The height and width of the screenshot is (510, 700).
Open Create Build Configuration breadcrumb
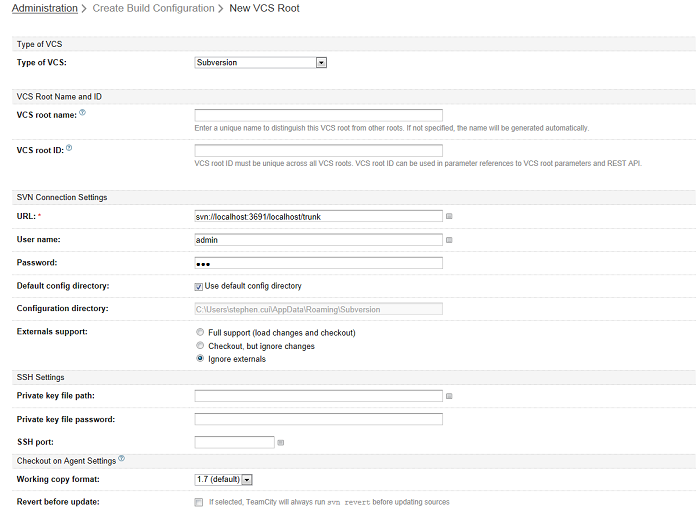(x=153, y=9)
